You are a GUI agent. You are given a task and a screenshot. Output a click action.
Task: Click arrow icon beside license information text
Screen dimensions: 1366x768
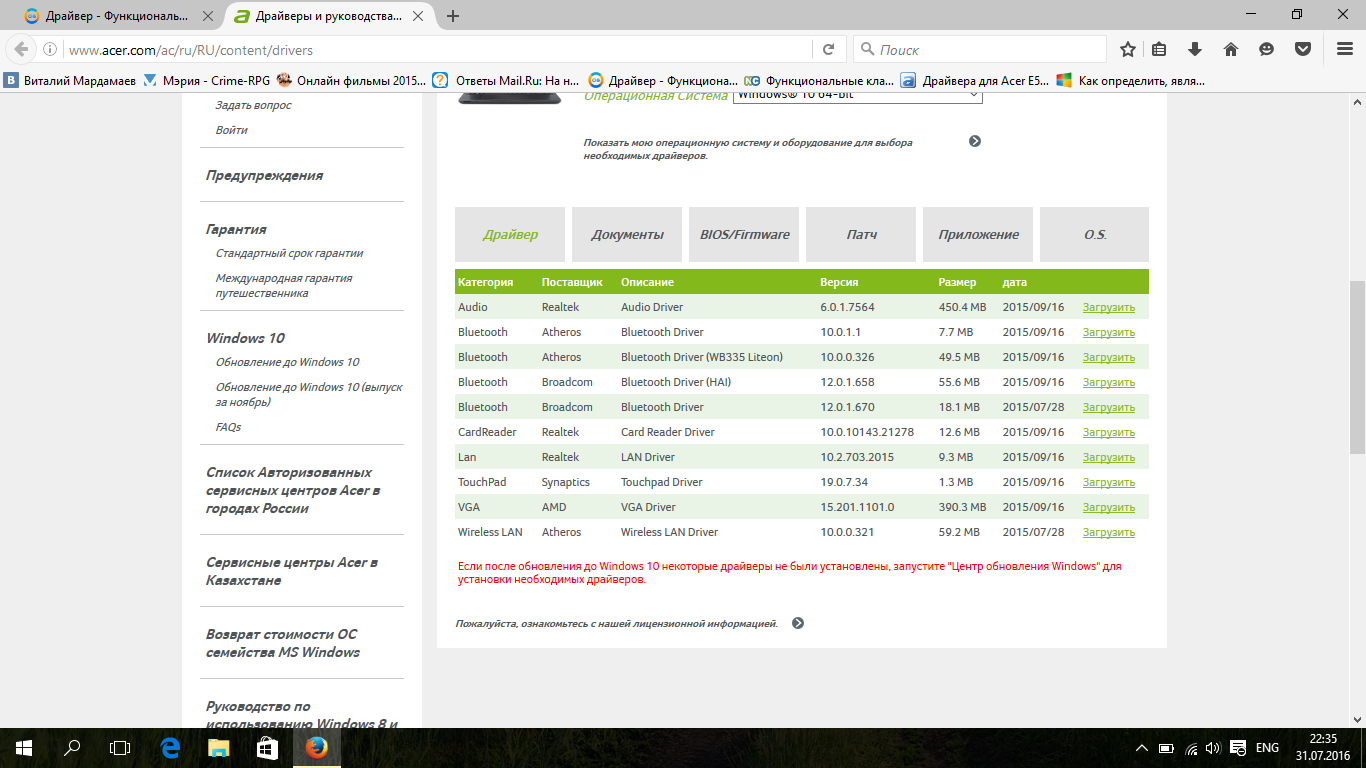(x=797, y=623)
